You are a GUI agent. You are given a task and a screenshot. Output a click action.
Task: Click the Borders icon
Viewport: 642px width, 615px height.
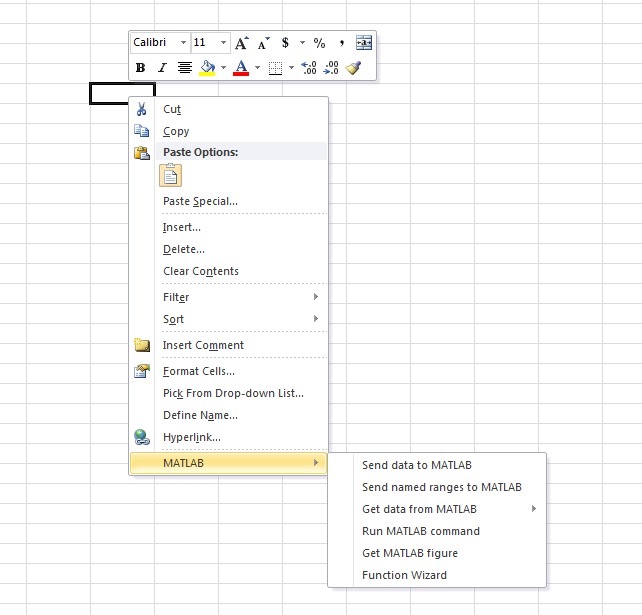pos(275,68)
